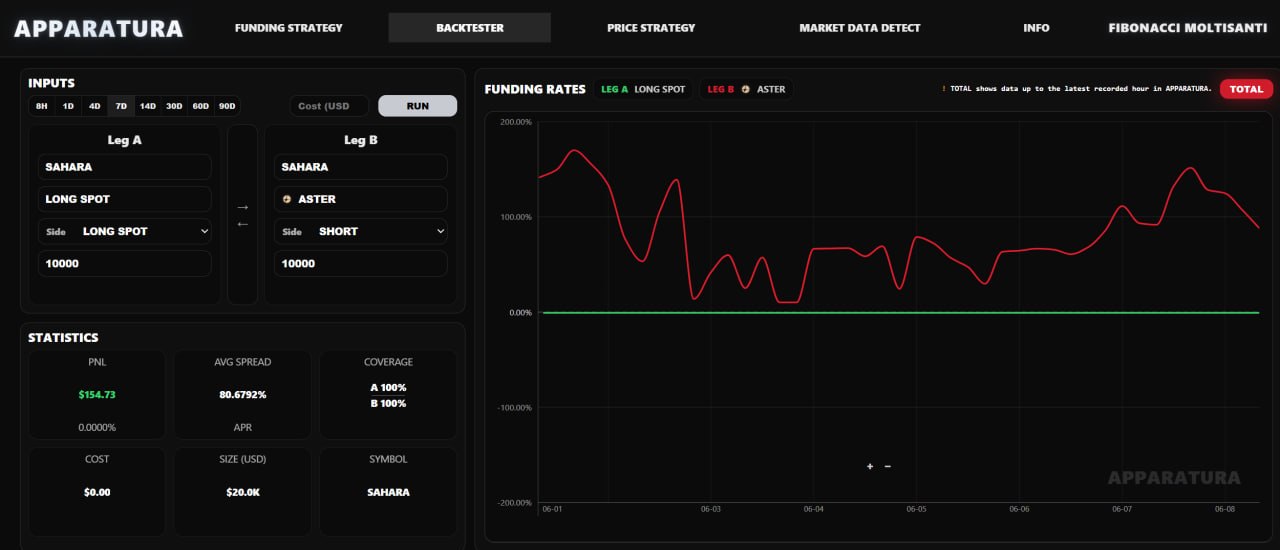Click the zoom out minus icon on chart
This screenshot has width=1280, height=550.
(887, 466)
